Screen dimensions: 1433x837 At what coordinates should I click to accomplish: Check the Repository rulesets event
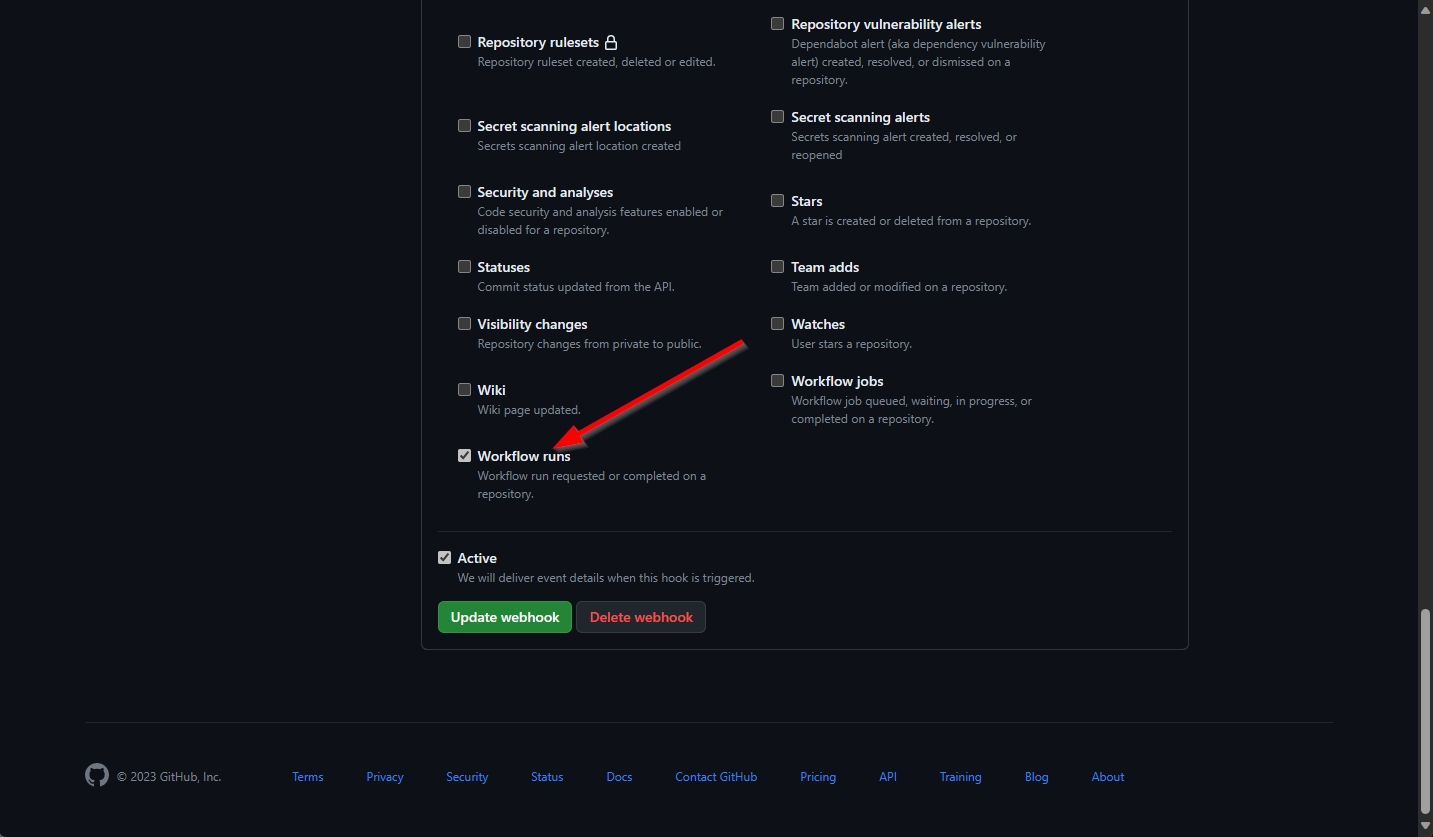[x=464, y=42]
